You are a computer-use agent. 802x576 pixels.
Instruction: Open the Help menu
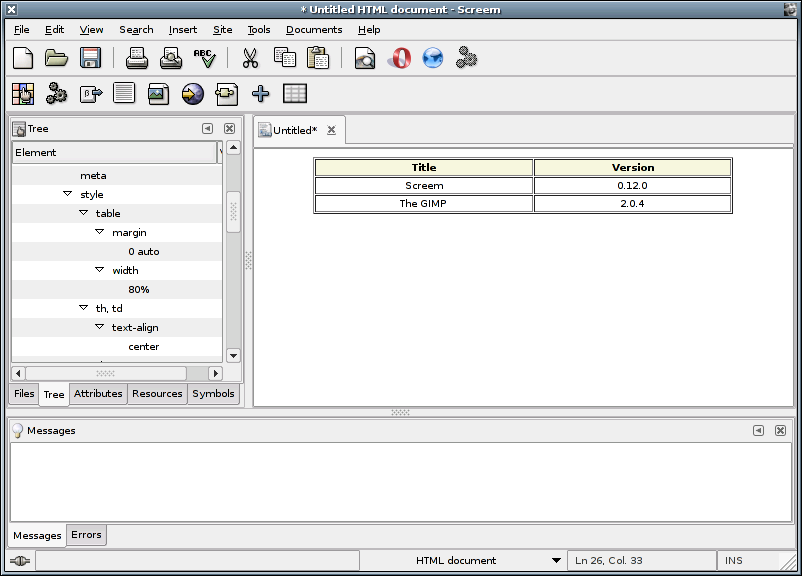click(369, 30)
